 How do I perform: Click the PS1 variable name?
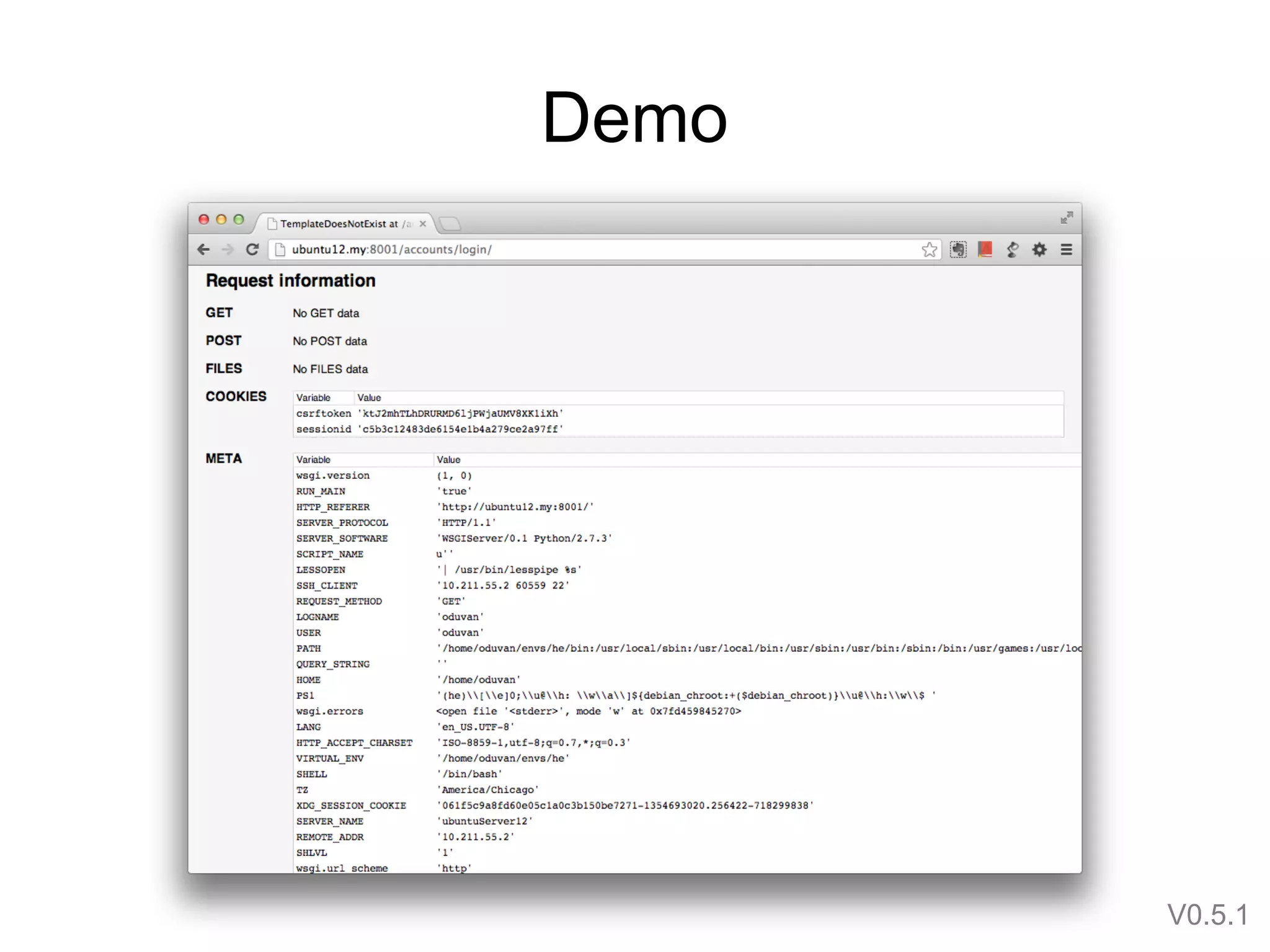tap(305, 696)
